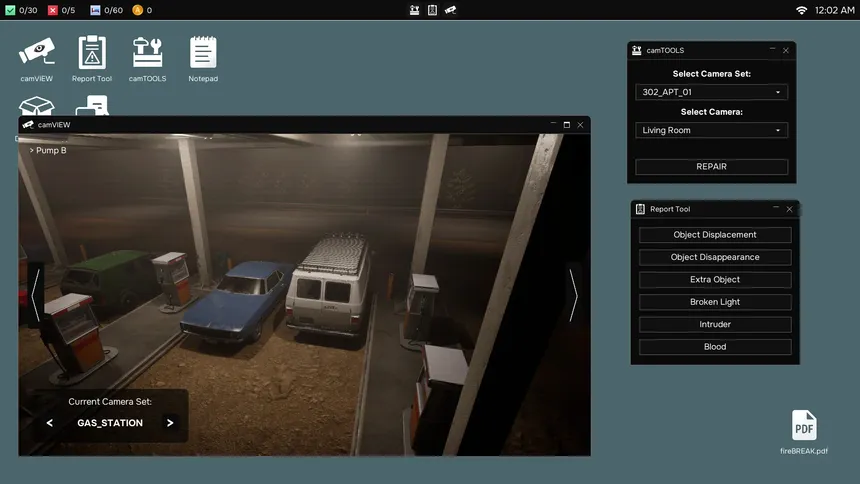Expand the Select Camera Set dropdown
The width and height of the screenshot is (860, 484).
coord(711,92)
